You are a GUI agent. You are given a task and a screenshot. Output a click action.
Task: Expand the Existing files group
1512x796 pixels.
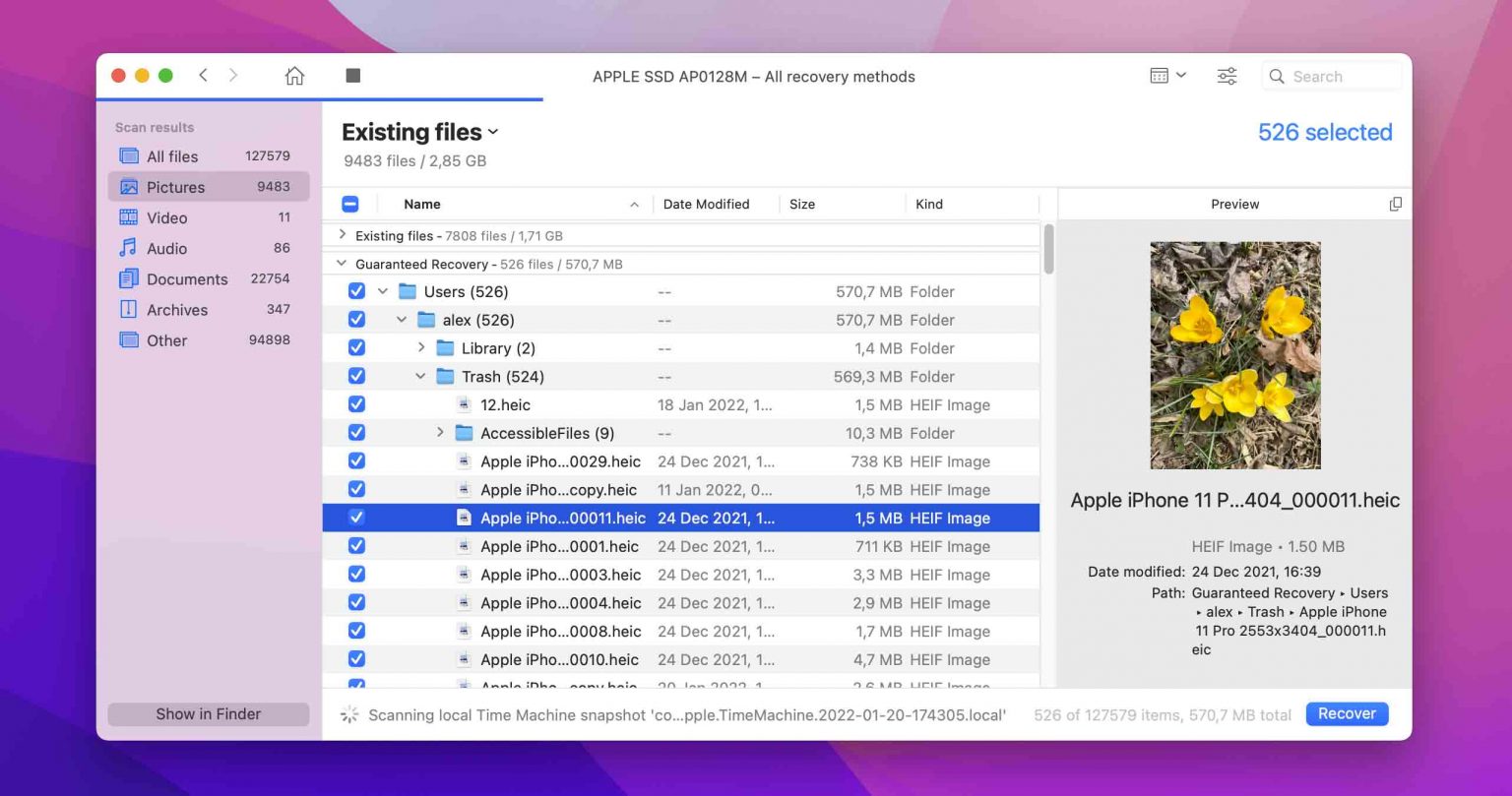pyautogui.click(x=341, y=235)
